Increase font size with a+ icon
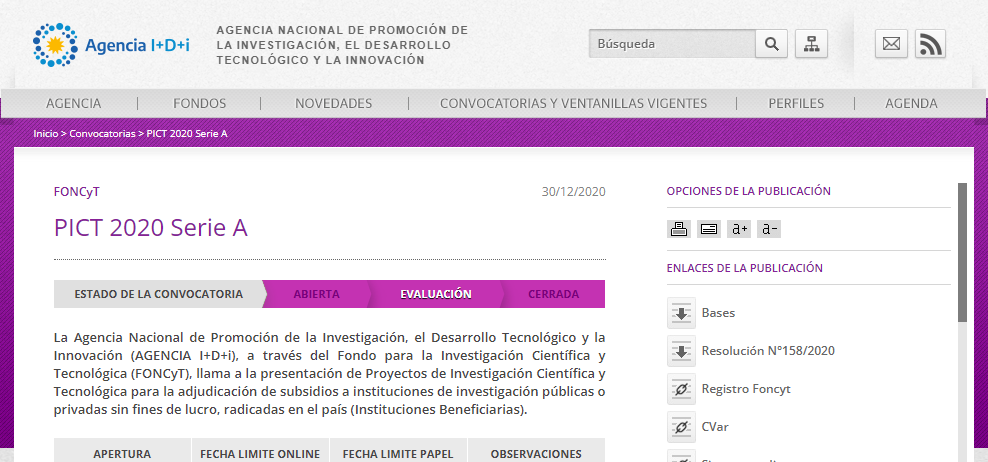Image resolution: width=988 pixels, height=462 pixels. (738, 229)
